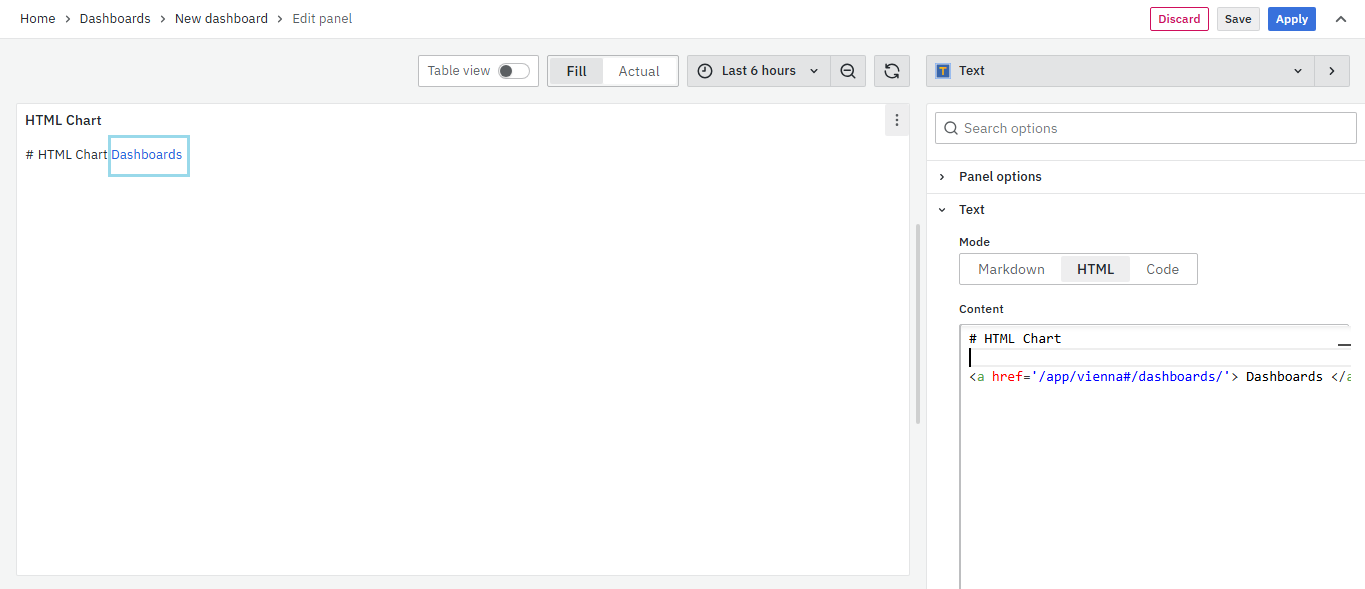Click the minimize icon in Content editor

[x=1344, y=343]
